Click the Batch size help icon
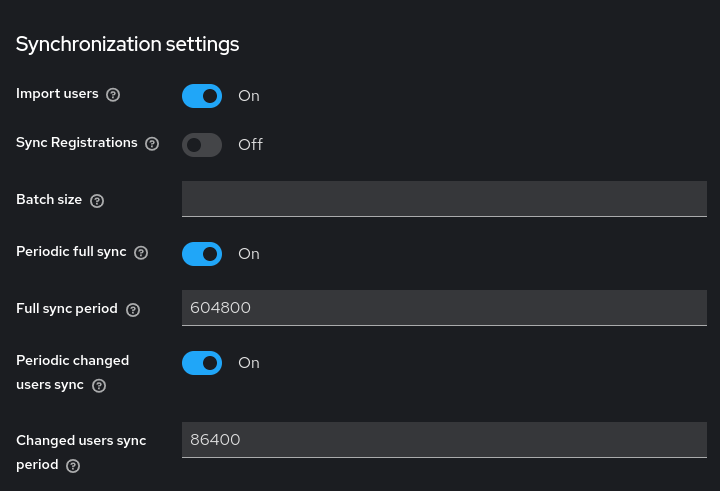720x491 pixels. [97, 201]
